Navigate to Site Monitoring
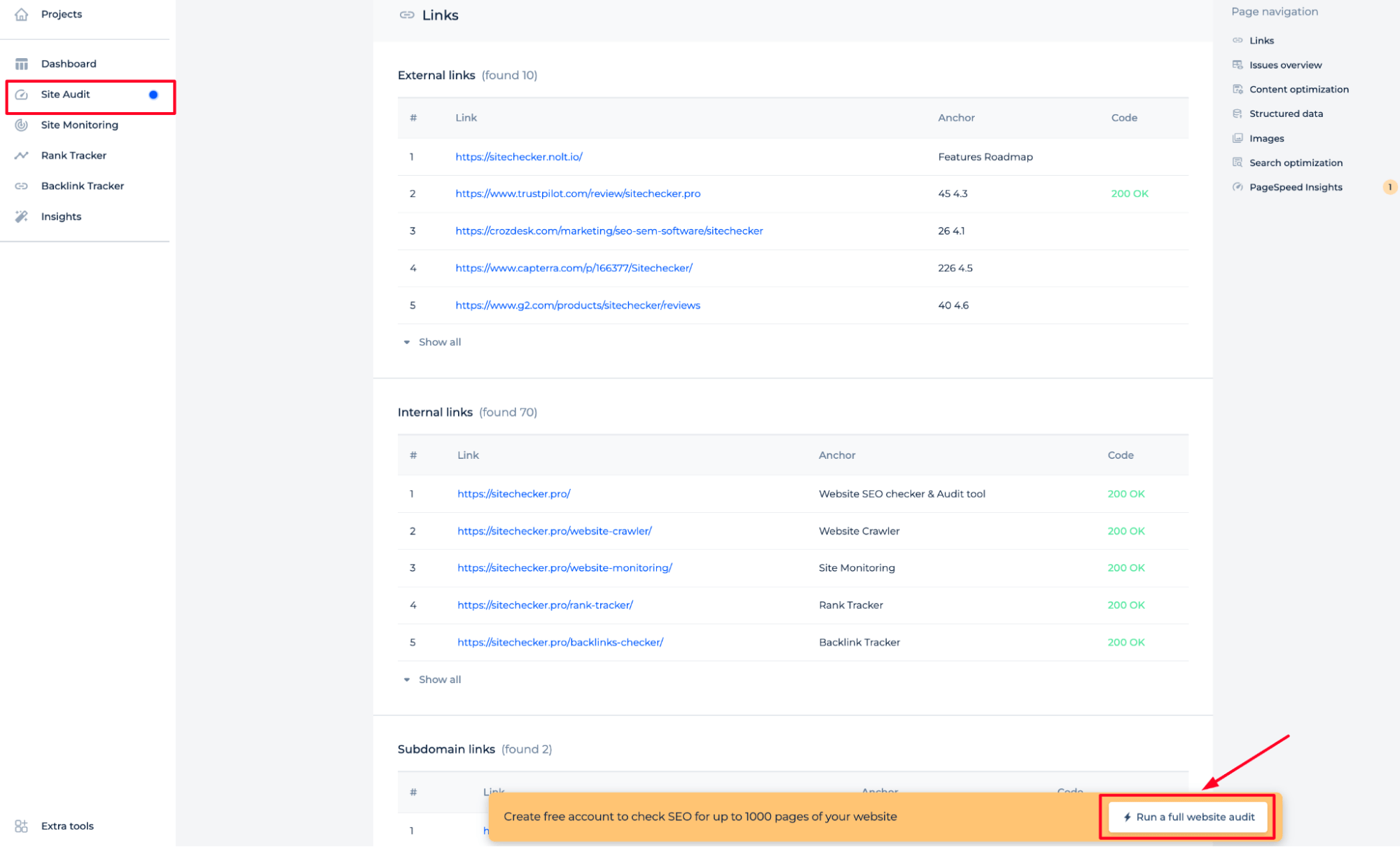This screenshot has height=847, width=1400. pos(80,125)
